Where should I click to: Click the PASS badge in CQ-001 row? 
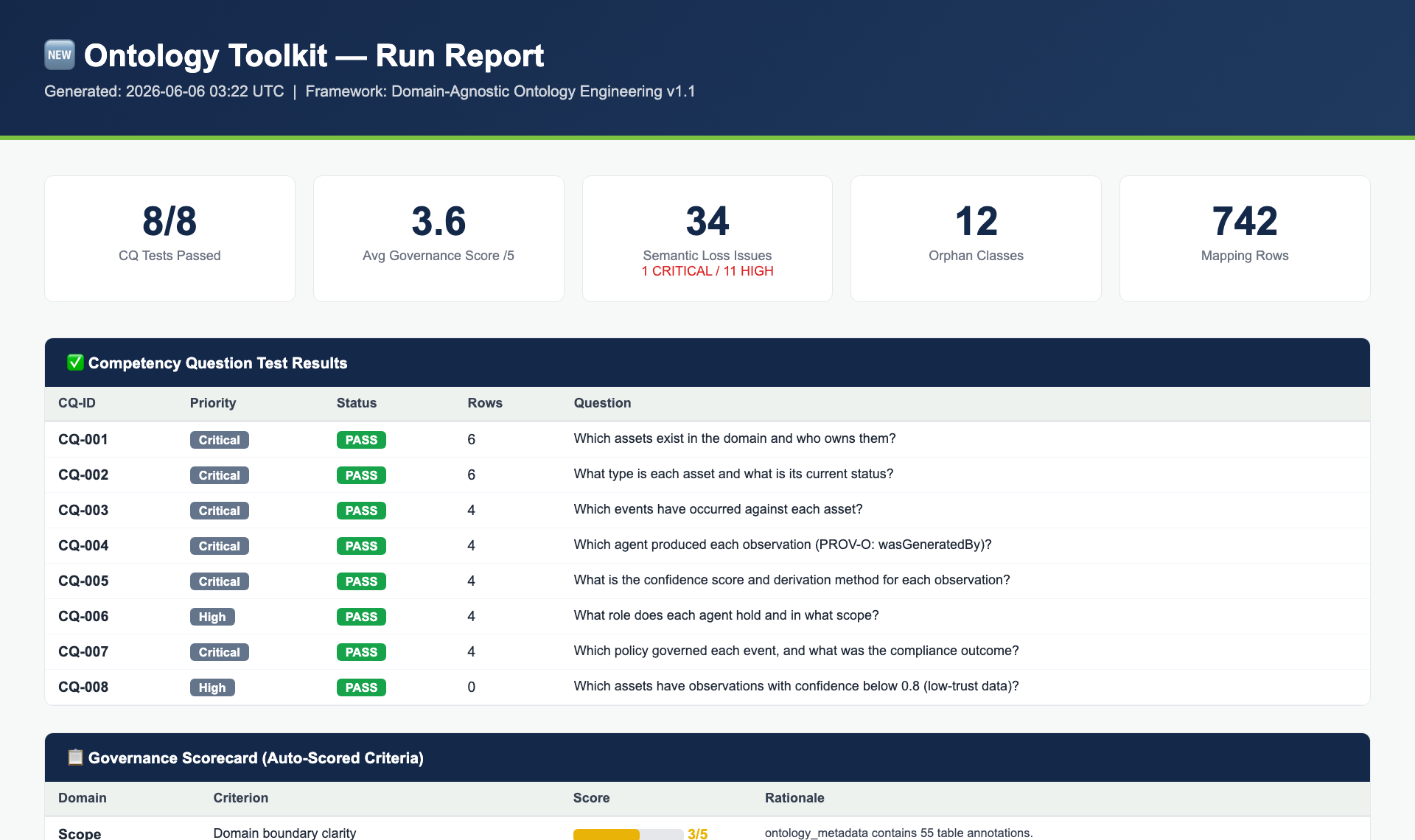[x=361, y=440]
